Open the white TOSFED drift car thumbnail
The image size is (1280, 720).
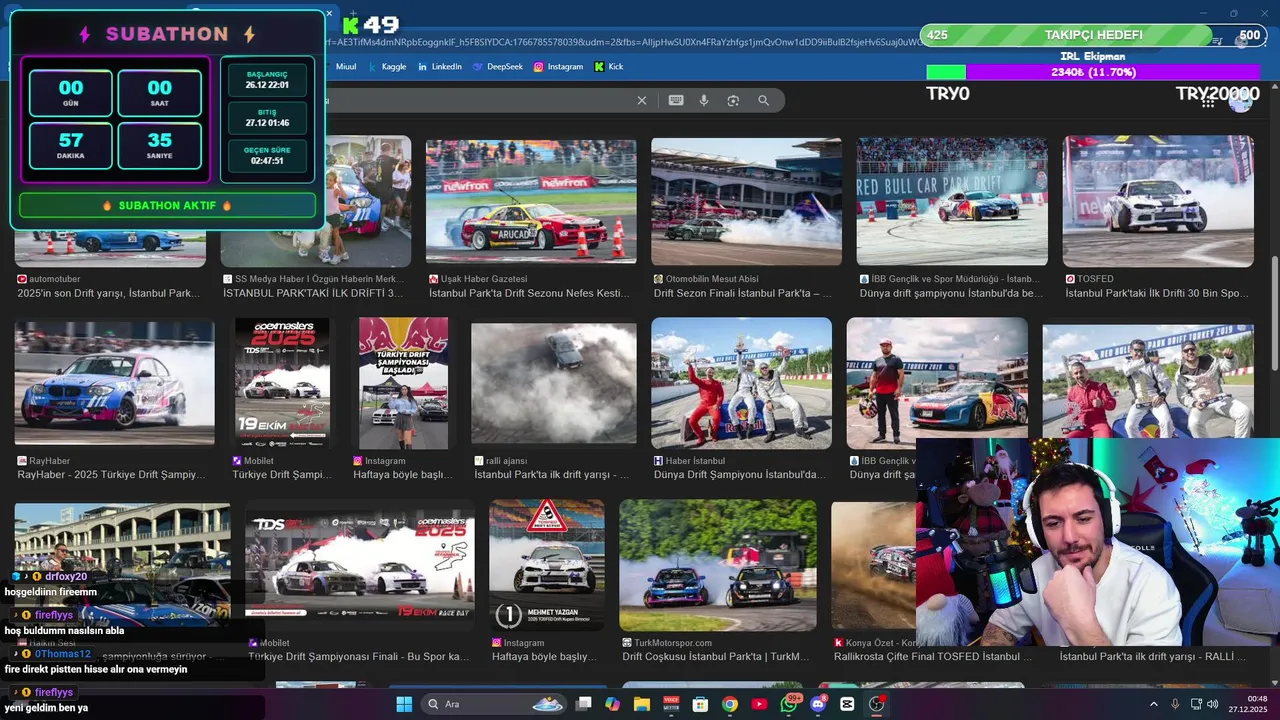1158,201
